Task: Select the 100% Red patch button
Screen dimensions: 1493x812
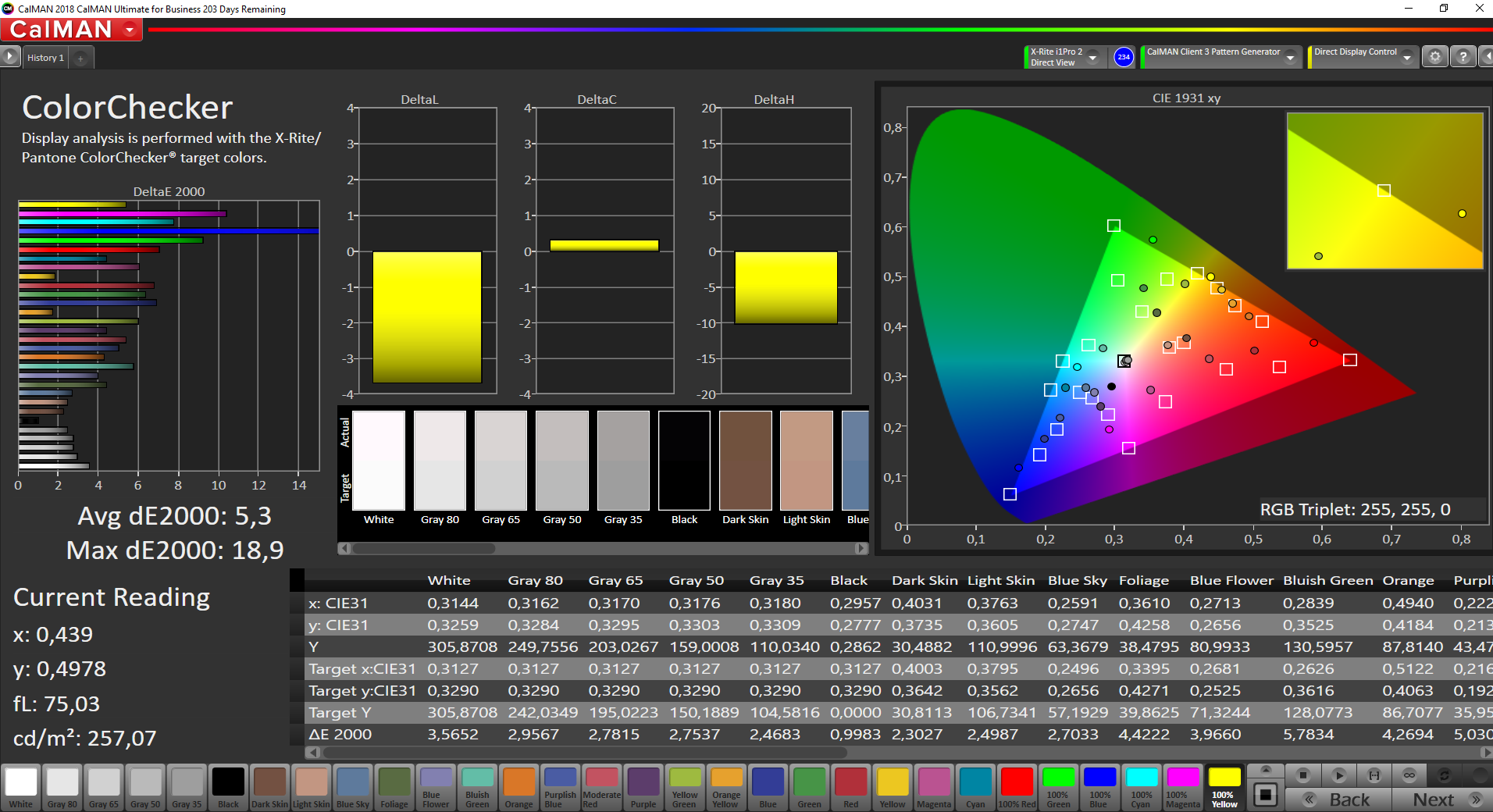Action: [1017, 788]
